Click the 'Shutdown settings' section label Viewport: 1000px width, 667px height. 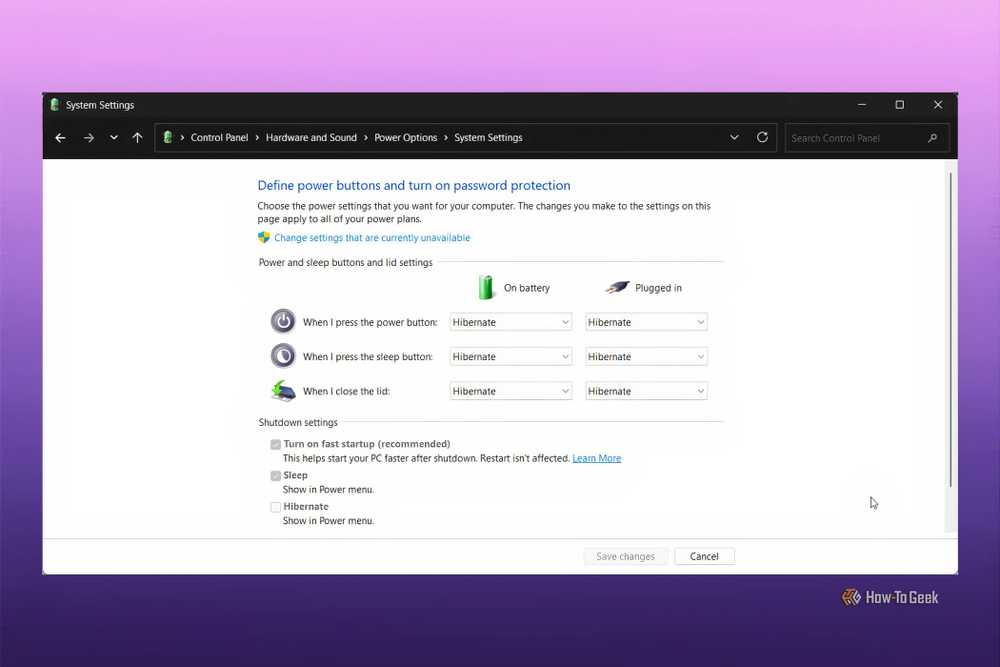pyautogui.click(x=298, y=423)
